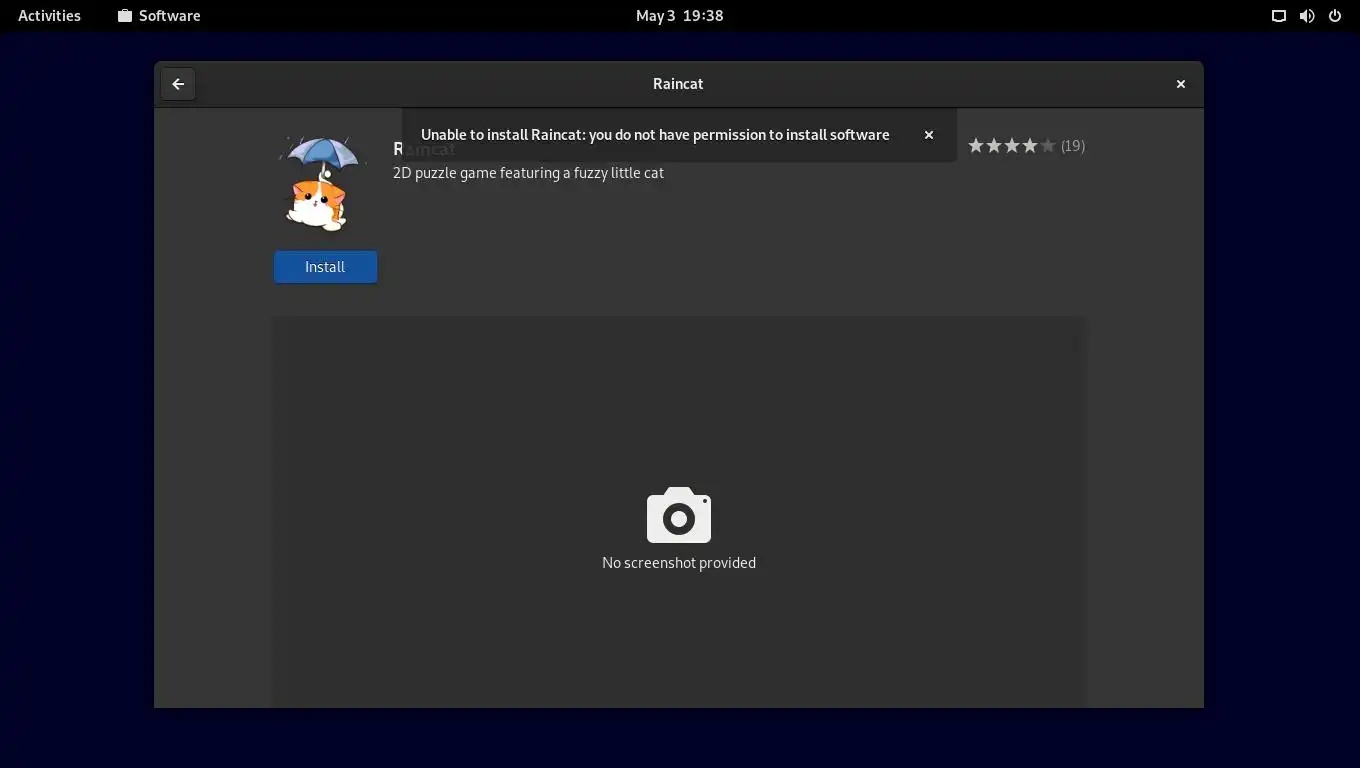Open the clock showing May 3 19:38
This screenshot has width=1360, height=768.
tap(679, 16)
